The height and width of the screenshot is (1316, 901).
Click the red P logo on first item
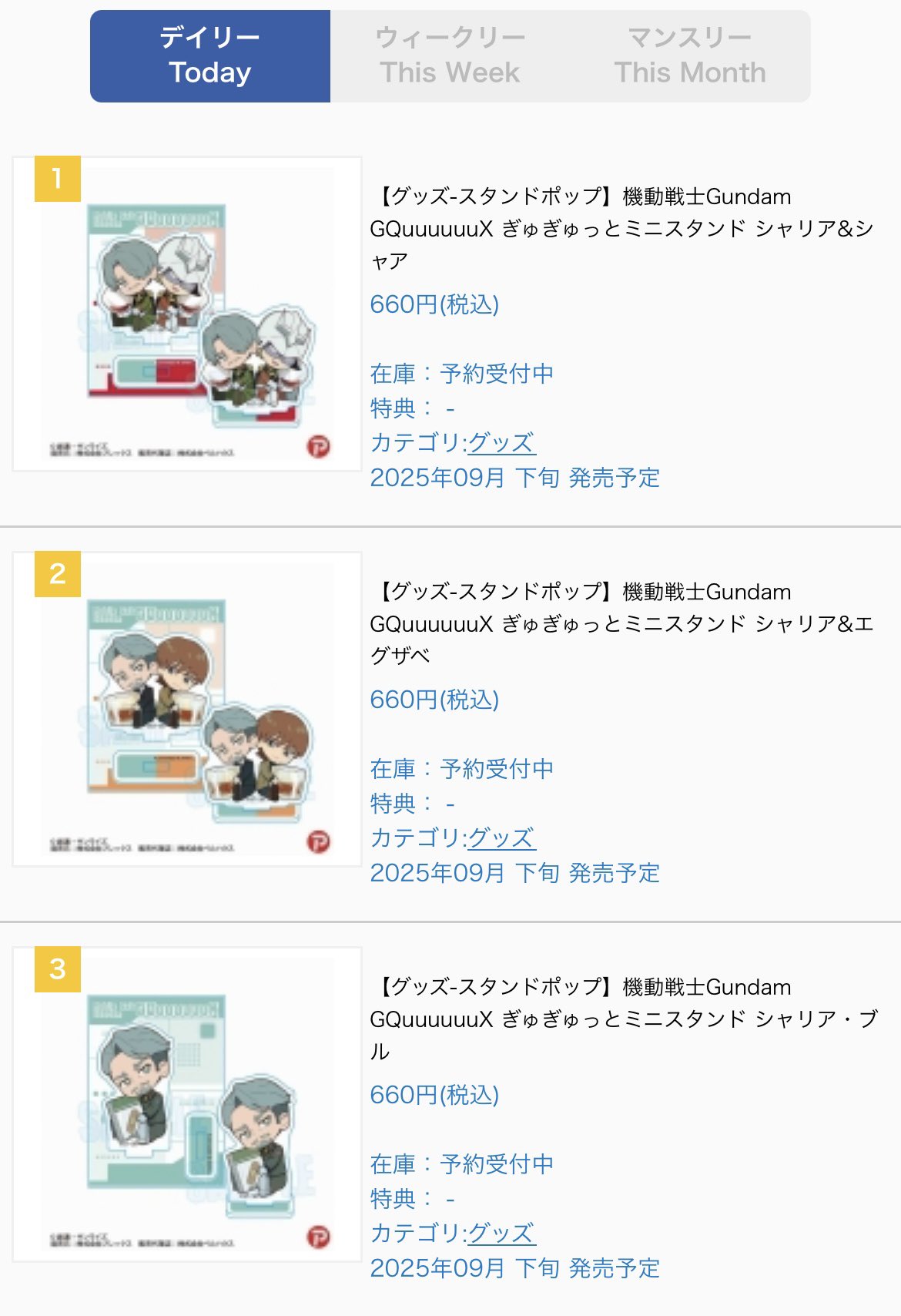(319, 446)
